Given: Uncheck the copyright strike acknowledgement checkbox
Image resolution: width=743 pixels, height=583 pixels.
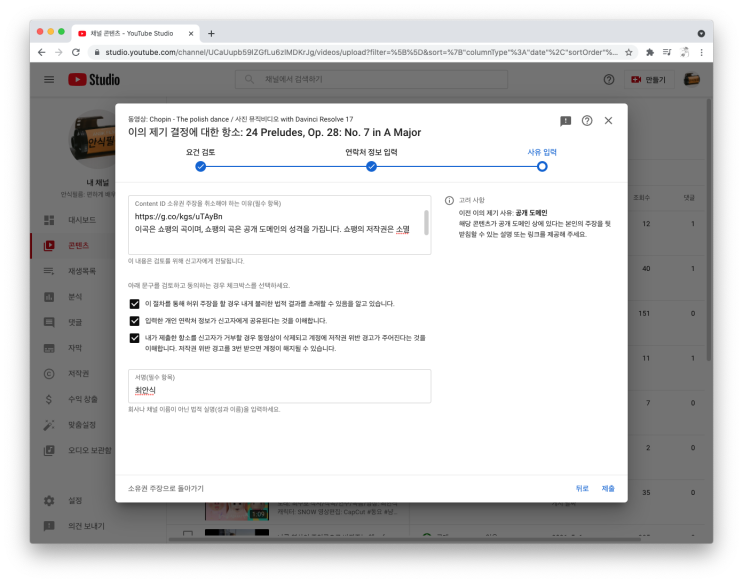Looking at the screenshot, I should pos(135,338).
